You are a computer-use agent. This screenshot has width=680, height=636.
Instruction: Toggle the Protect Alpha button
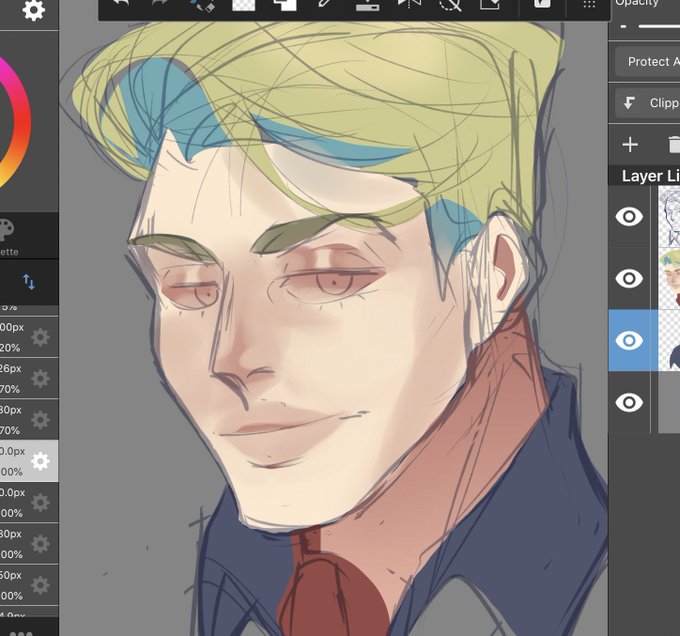648,62
